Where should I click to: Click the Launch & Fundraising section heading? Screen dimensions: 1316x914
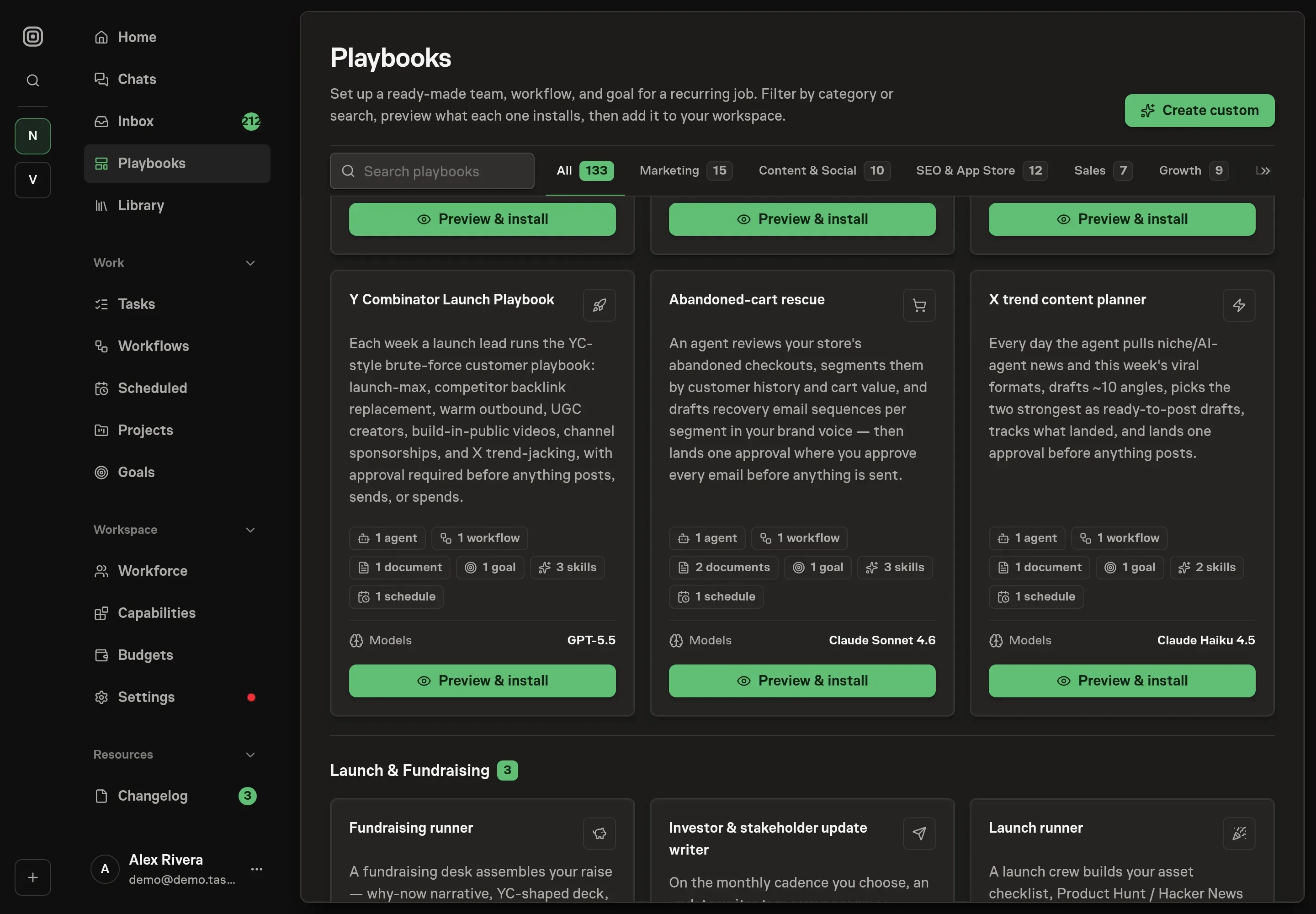[409, 770]
